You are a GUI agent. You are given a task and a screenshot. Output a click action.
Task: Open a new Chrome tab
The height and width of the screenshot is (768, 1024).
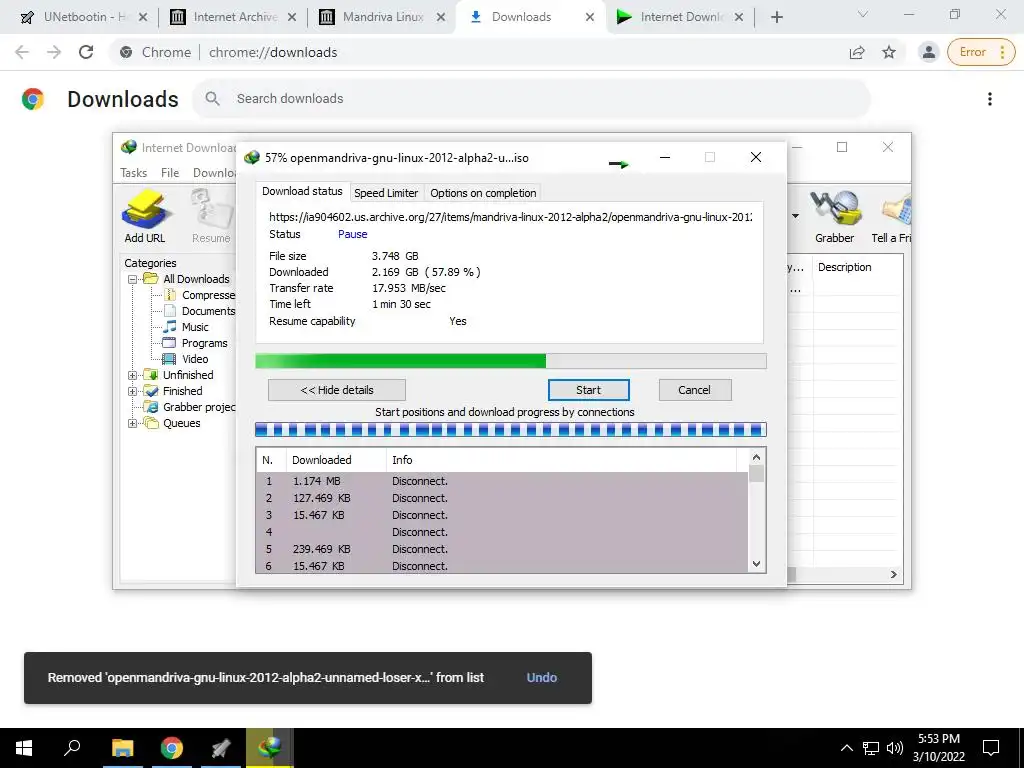coord(776,17)
